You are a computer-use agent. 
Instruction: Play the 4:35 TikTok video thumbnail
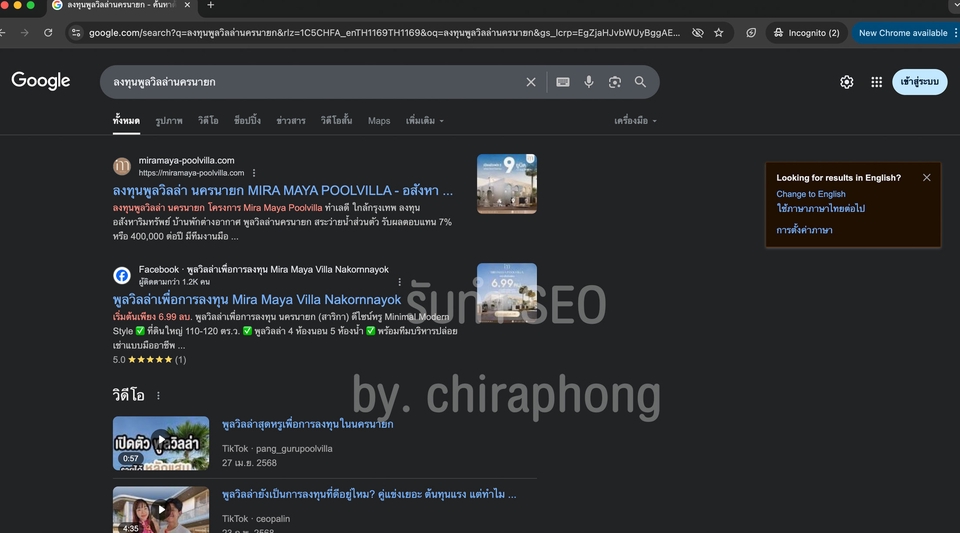[x=161, y=509]
